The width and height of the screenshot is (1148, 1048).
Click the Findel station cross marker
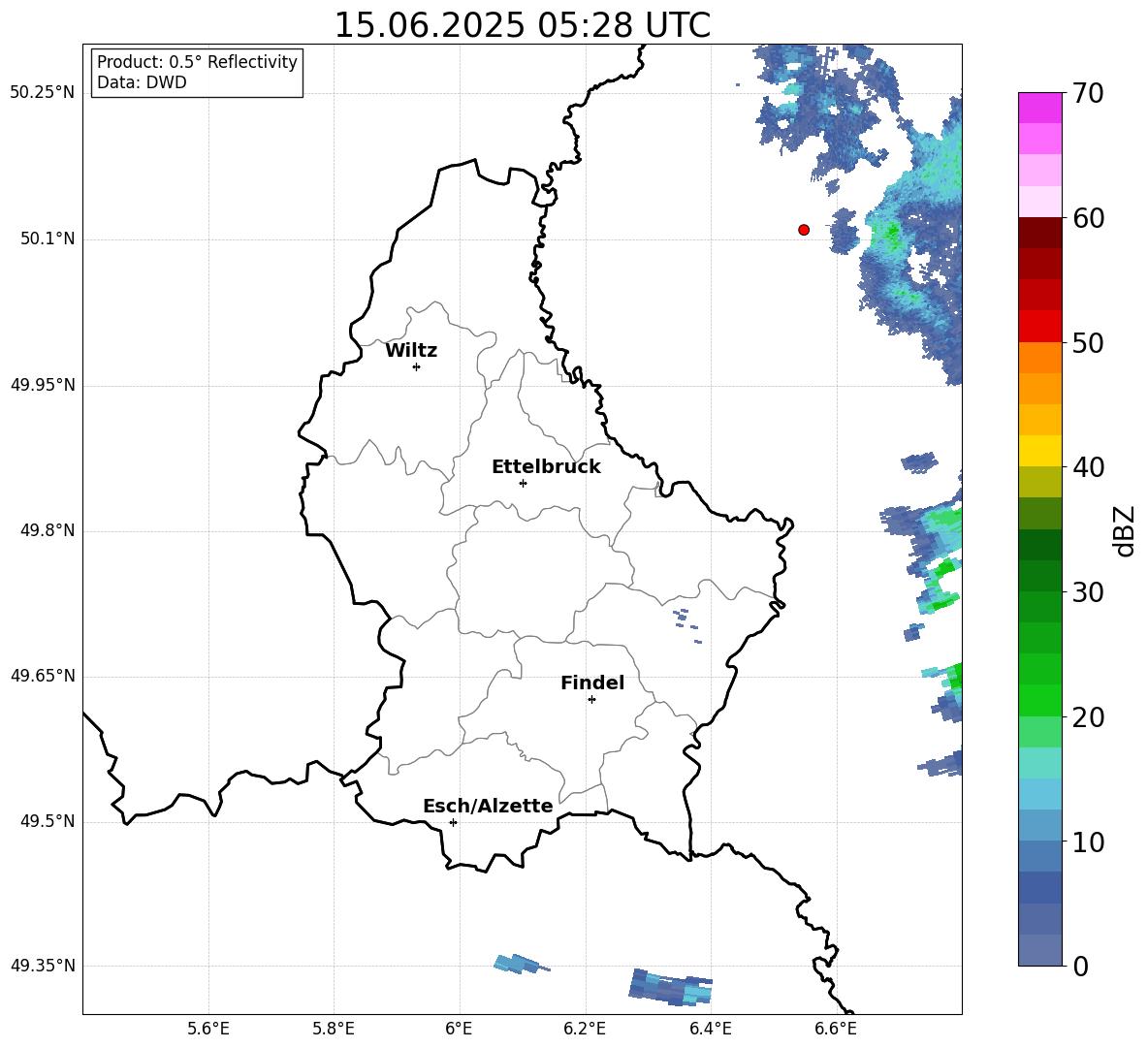(591, 700)
